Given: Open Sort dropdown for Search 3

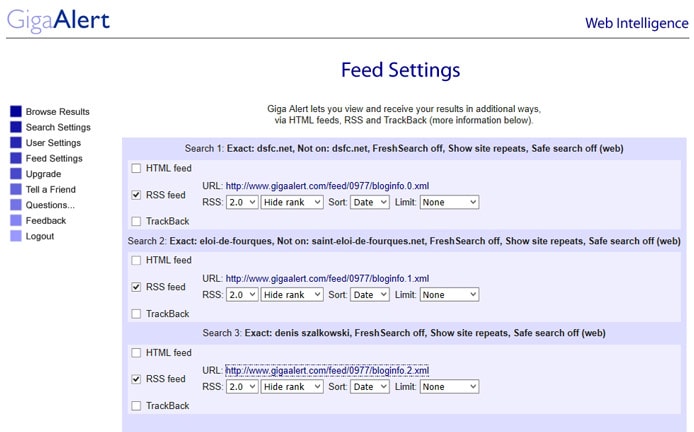Looking at the screenshot, I should (x=370, y=387).
